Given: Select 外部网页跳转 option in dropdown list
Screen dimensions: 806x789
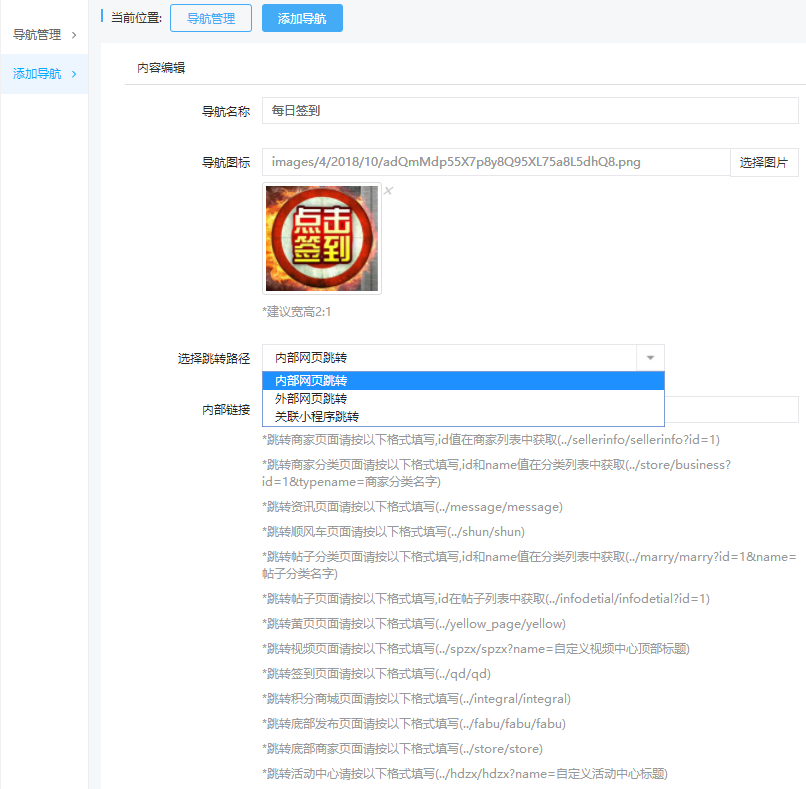Looking at the screenshot, I should (x=463, y=398).
